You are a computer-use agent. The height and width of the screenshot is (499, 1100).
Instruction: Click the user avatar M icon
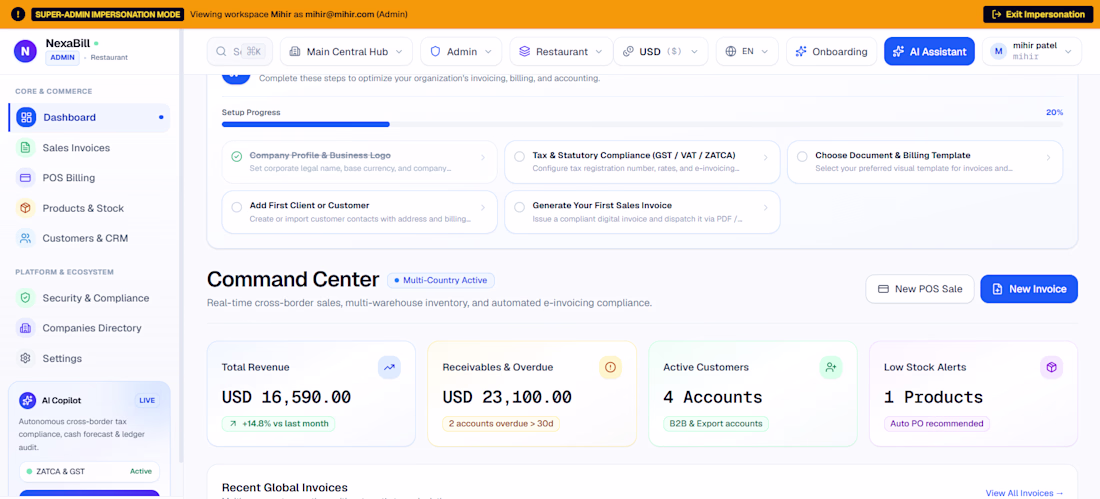tap(999, 51)
